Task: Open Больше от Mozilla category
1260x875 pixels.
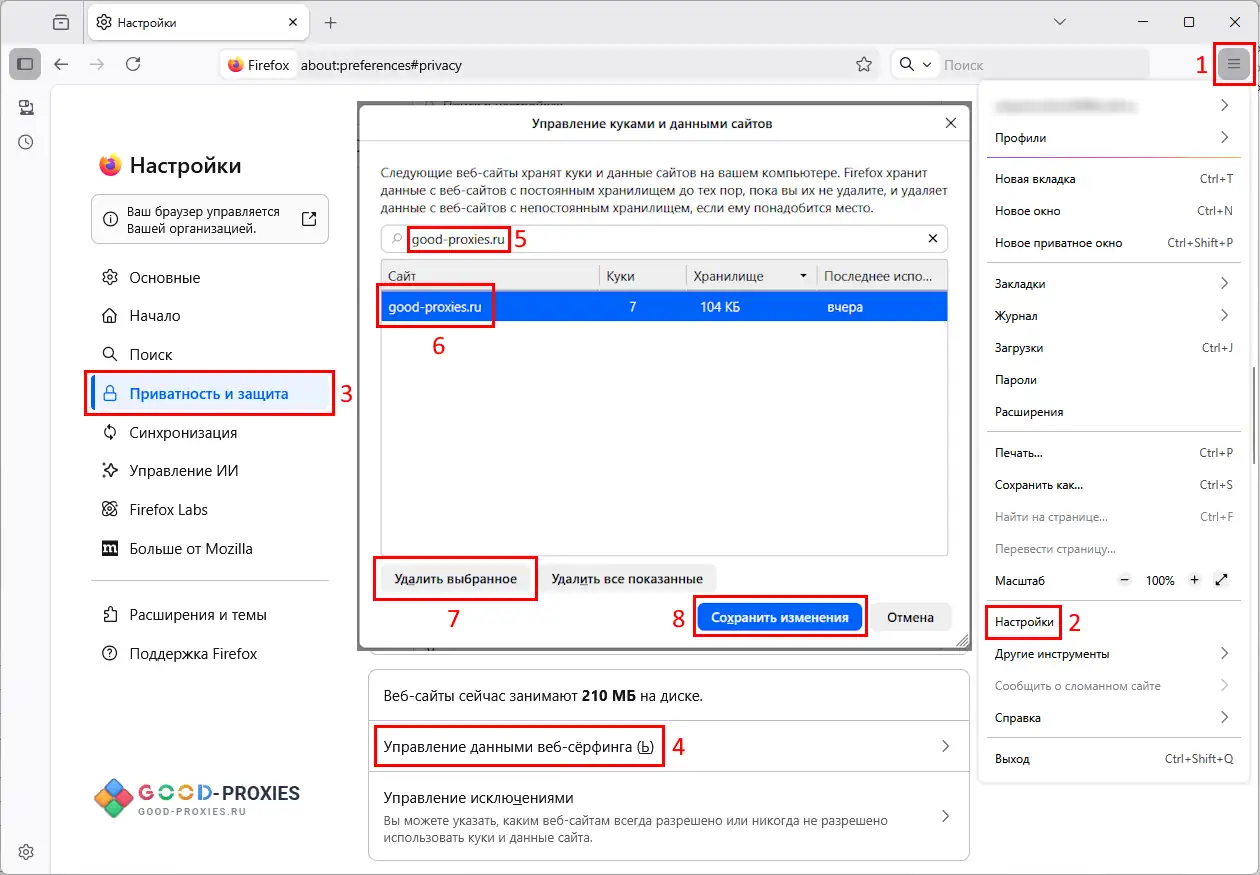Action: tap(210, 549)
